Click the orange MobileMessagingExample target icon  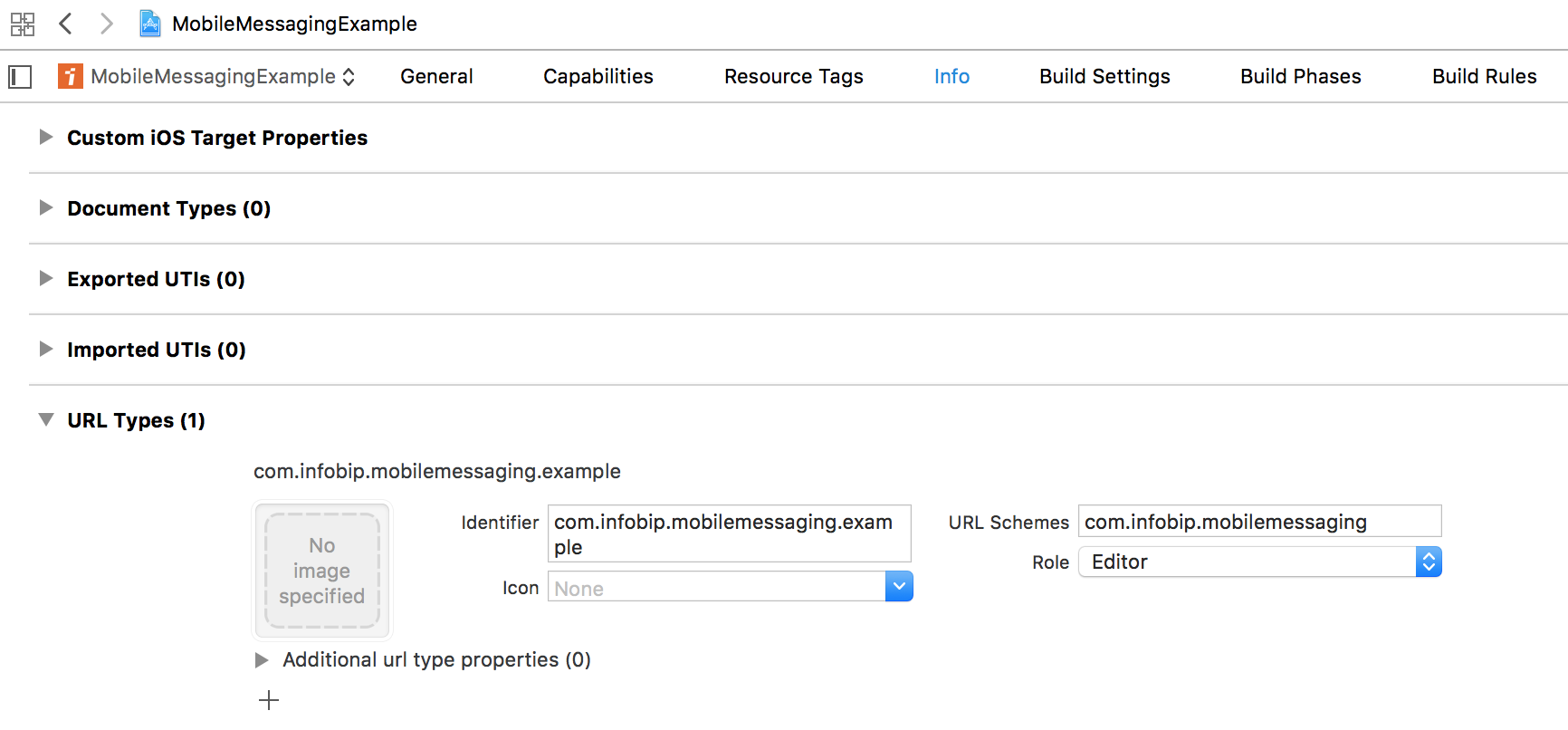[71, 76]
